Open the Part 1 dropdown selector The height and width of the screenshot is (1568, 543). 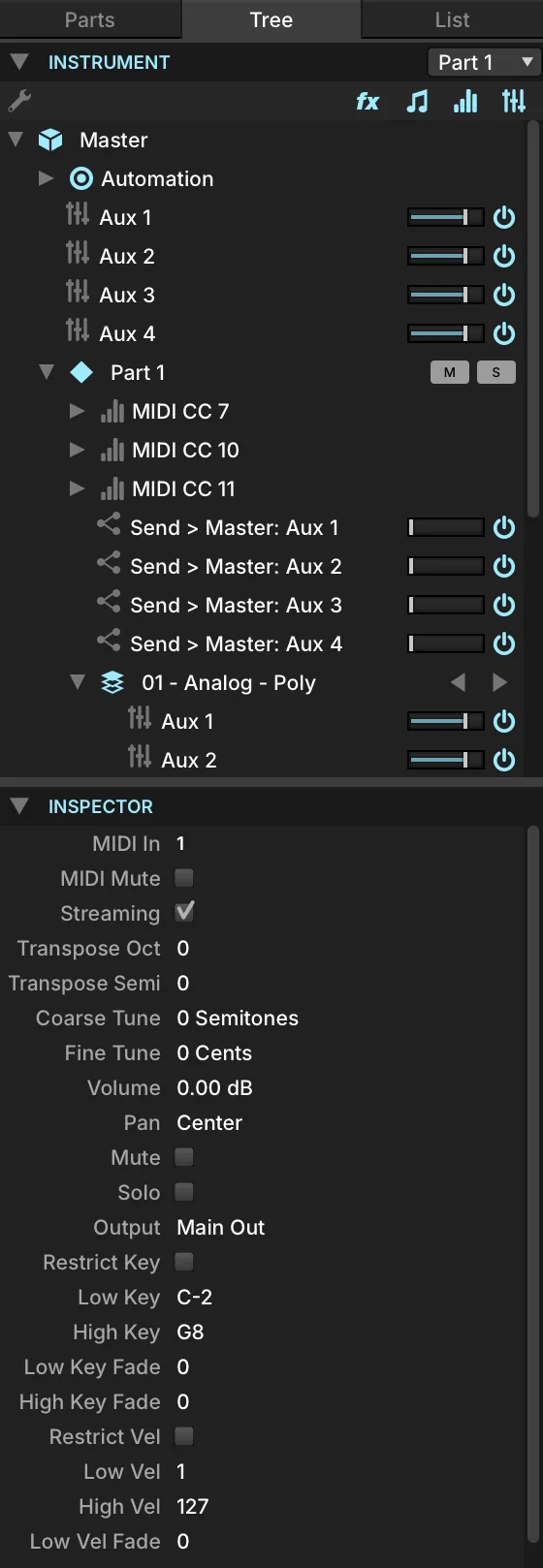(x=484, y=62)
